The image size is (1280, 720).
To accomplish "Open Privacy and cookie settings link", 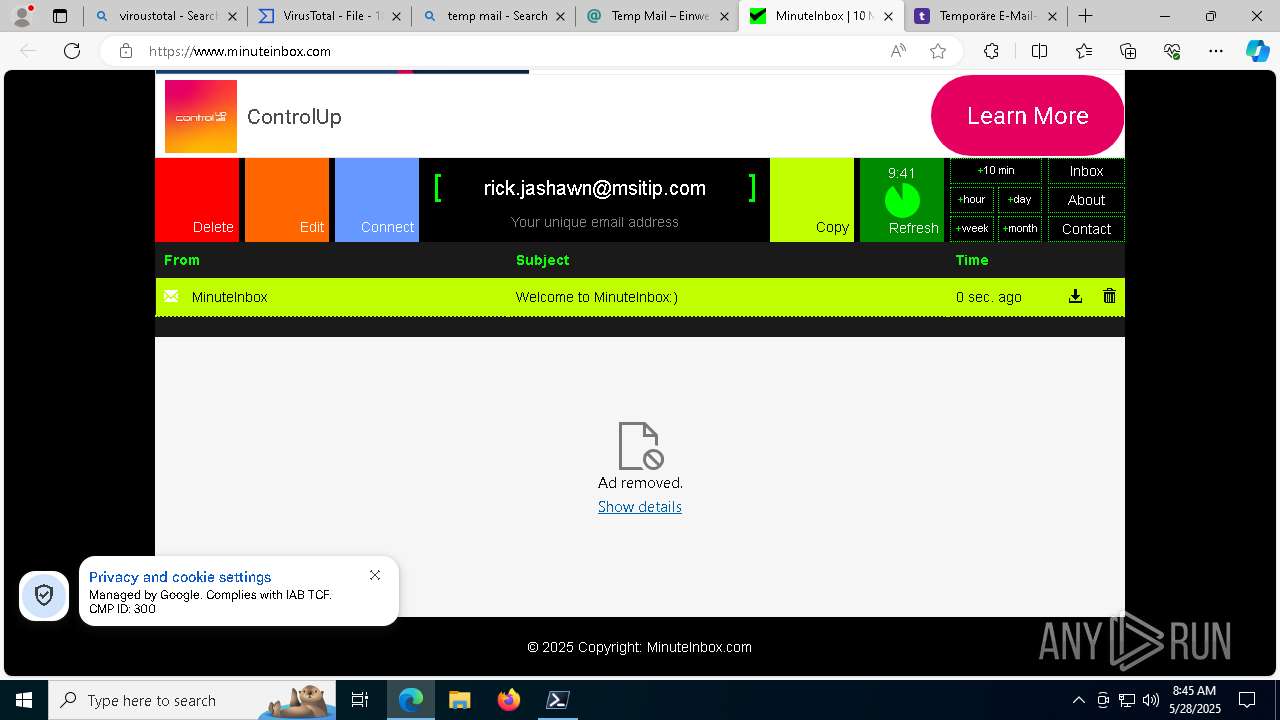I will click(x=180, y=577).
